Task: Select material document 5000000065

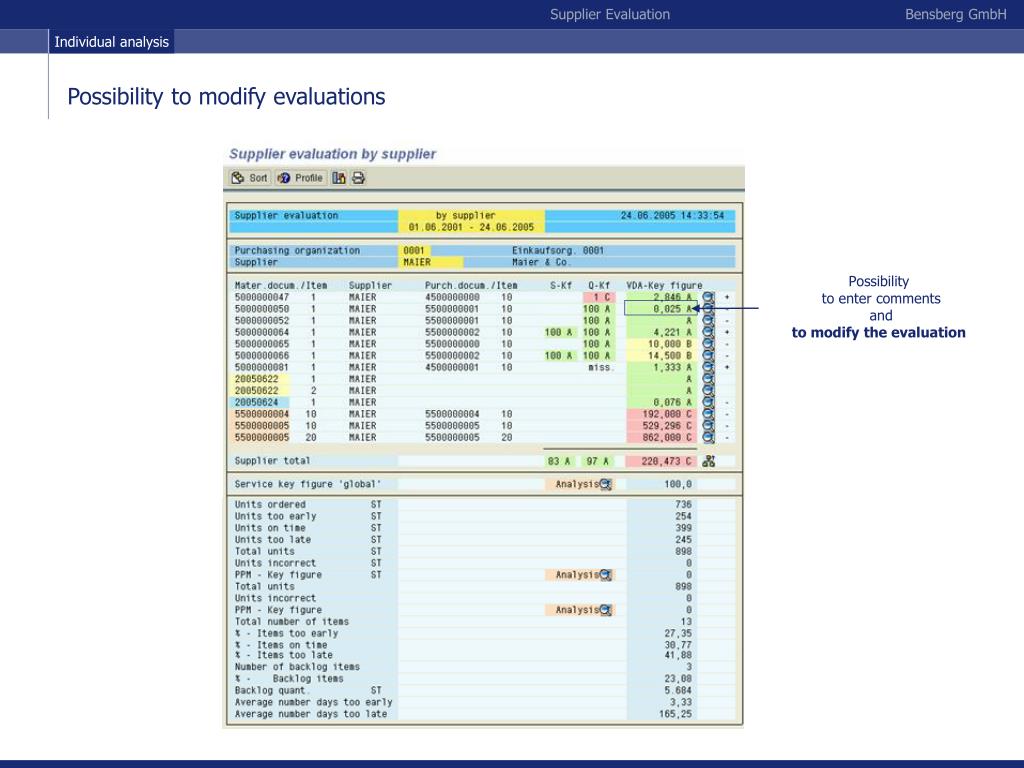Action: click(262, 344)
